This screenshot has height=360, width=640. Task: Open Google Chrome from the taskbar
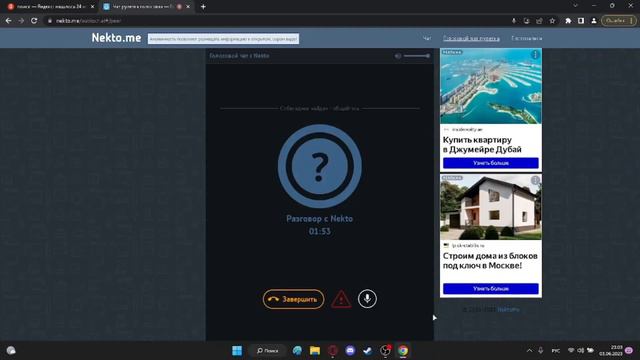(x=403, y=351)
